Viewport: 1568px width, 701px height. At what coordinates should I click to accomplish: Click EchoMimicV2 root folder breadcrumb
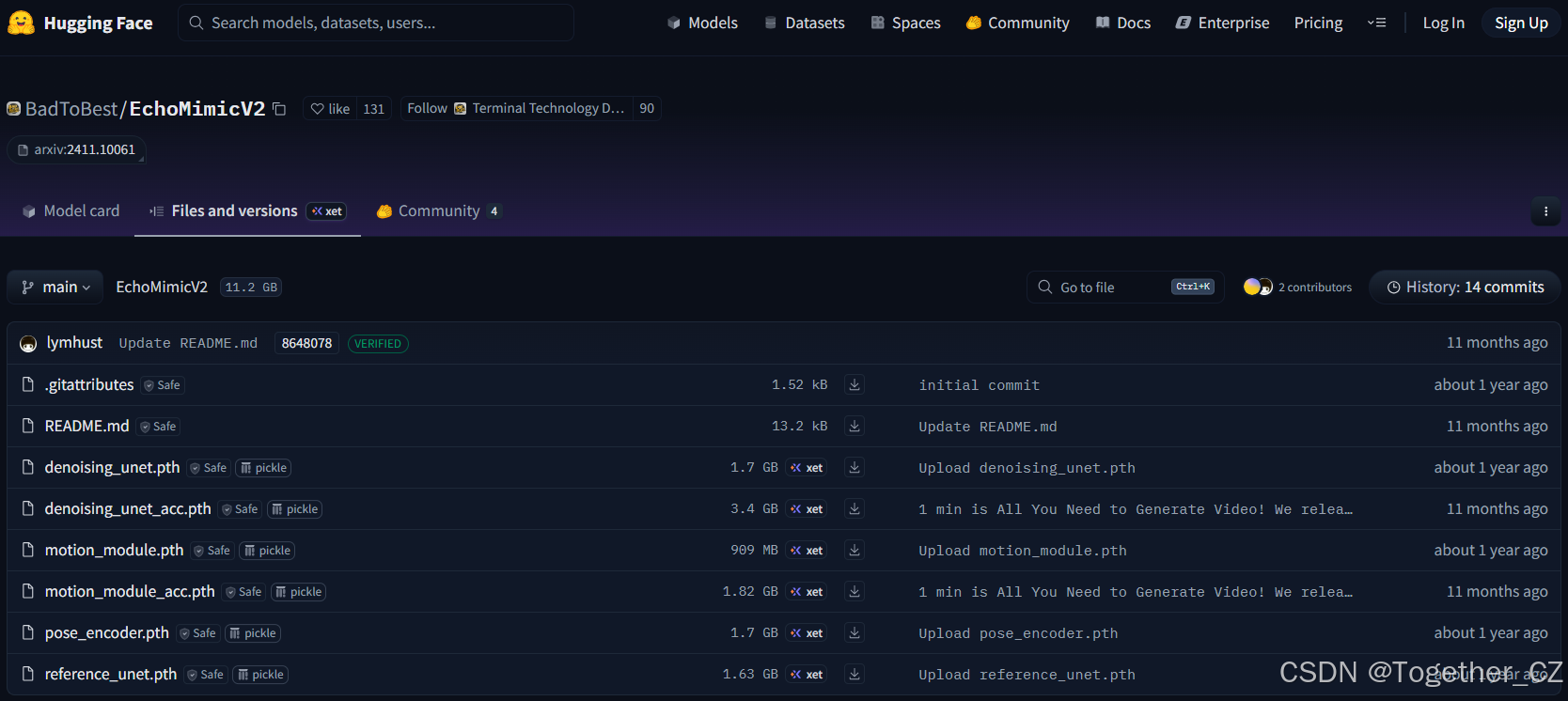[x=162, y=288]
